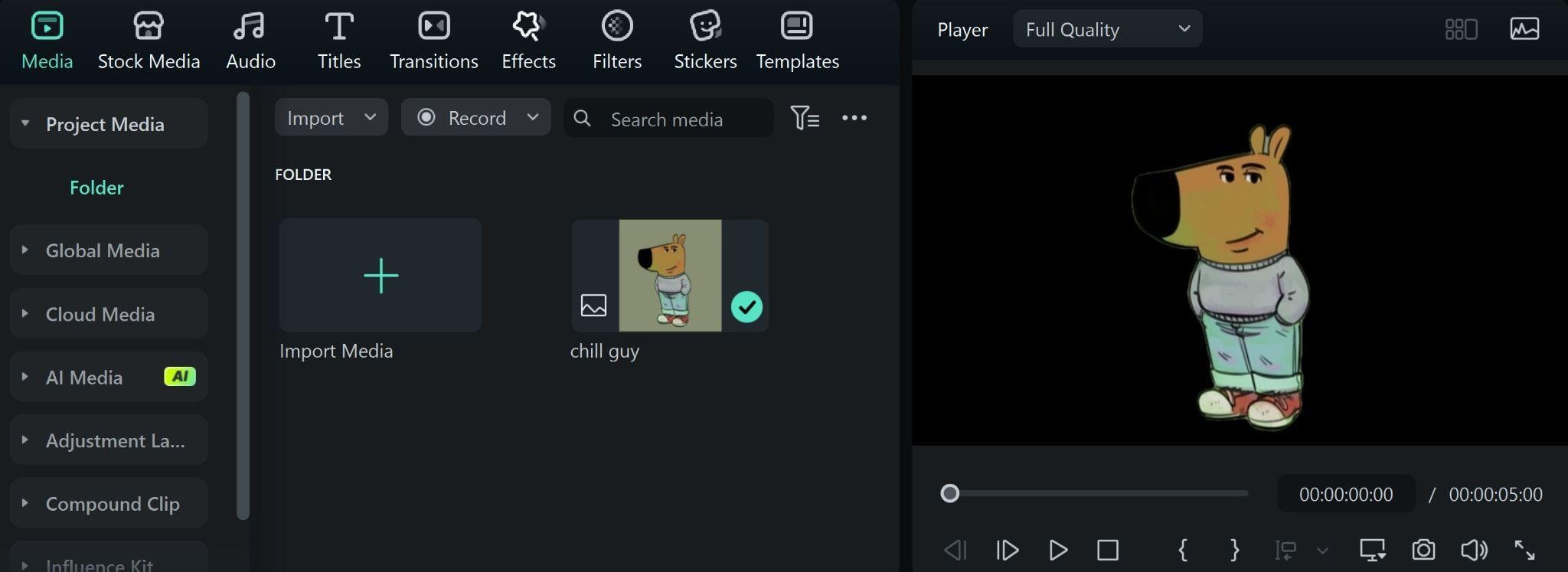Open the Full Quality dropdown

click(1107, 29)
